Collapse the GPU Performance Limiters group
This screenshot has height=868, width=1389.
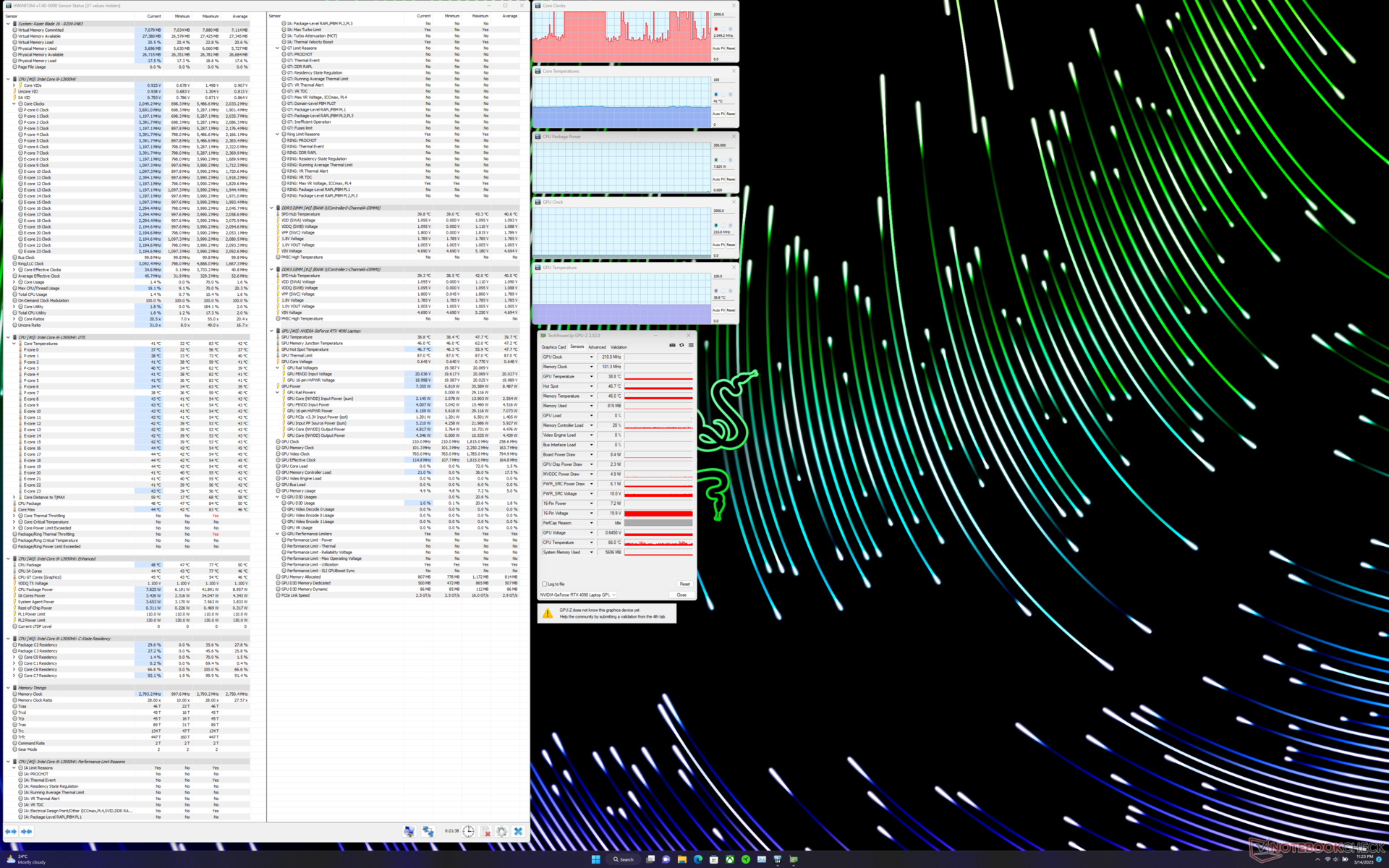click(278, 534)
